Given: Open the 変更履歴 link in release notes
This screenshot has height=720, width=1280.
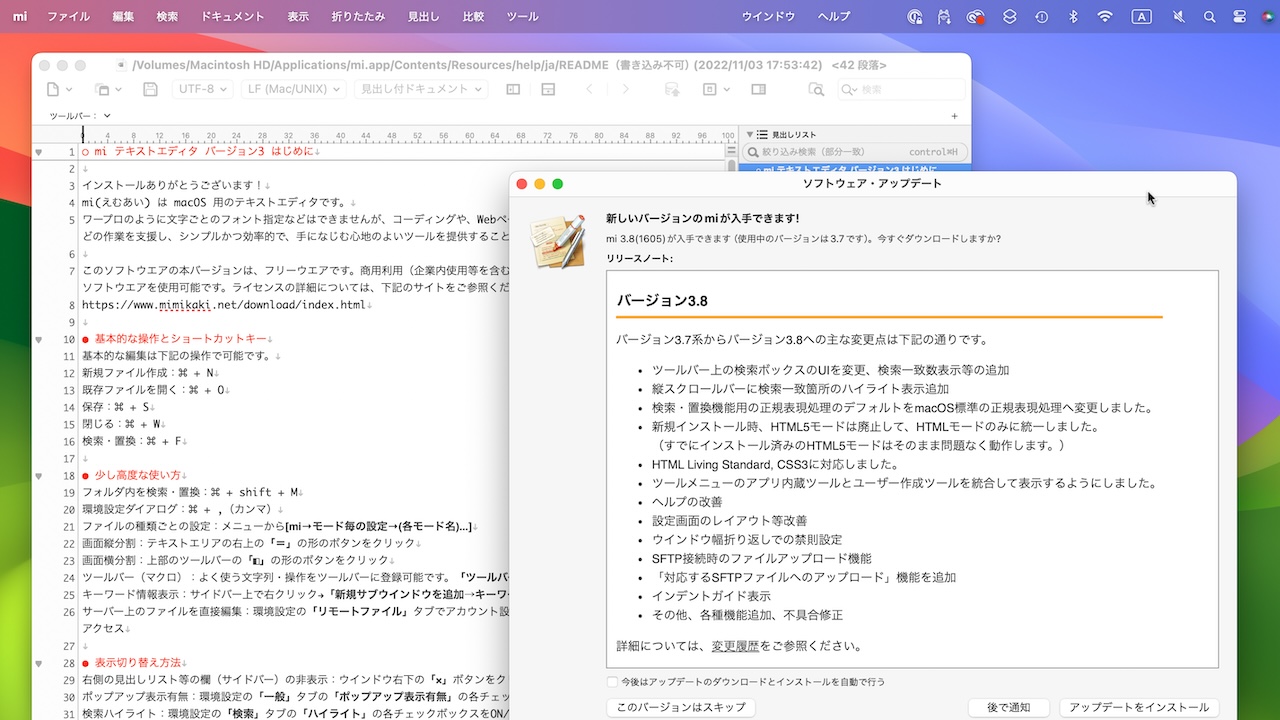Looking at the screenshot, I should (x=735, y=646).
